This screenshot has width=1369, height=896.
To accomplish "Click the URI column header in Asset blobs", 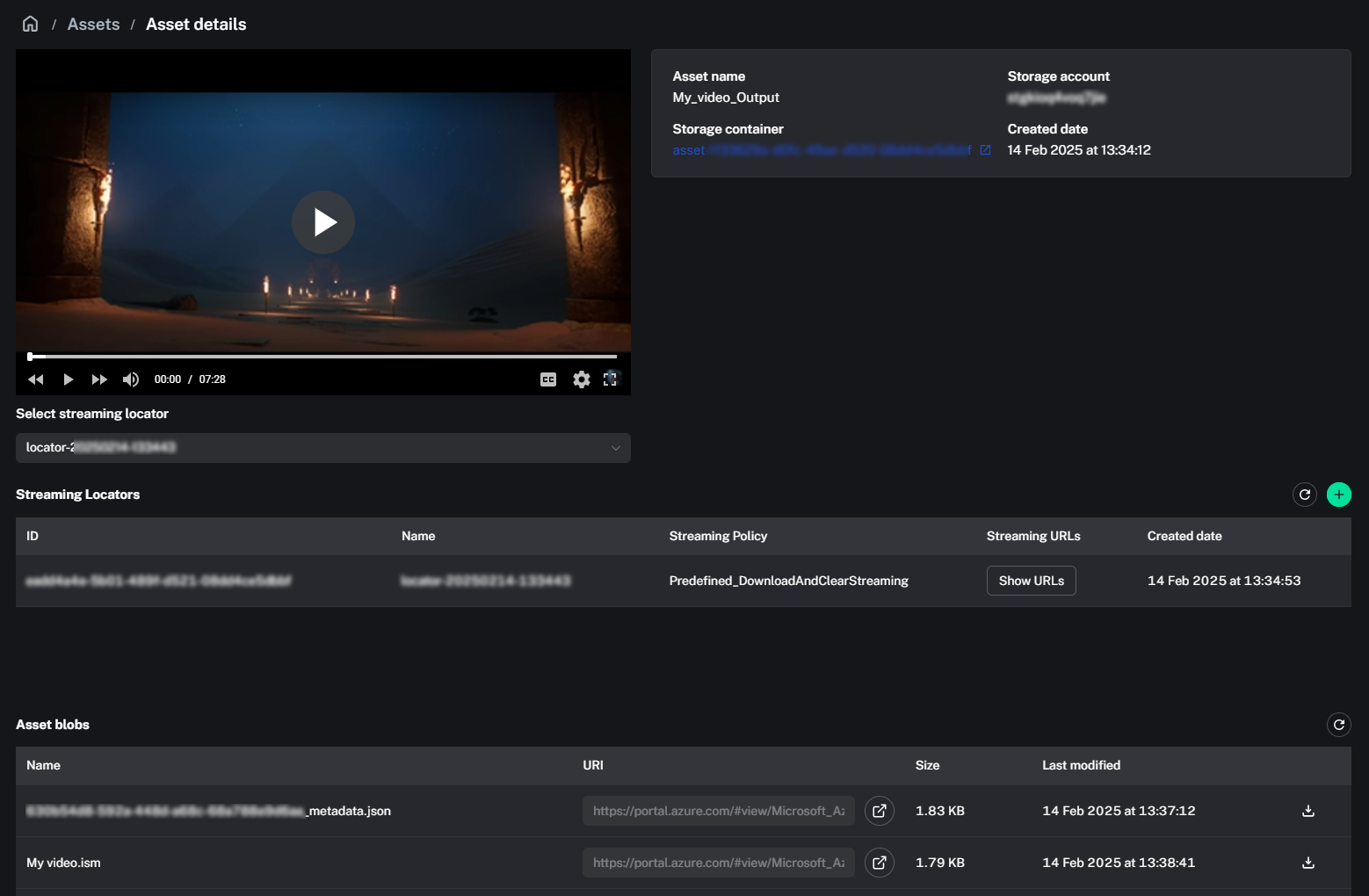I will tap(593, 765).
